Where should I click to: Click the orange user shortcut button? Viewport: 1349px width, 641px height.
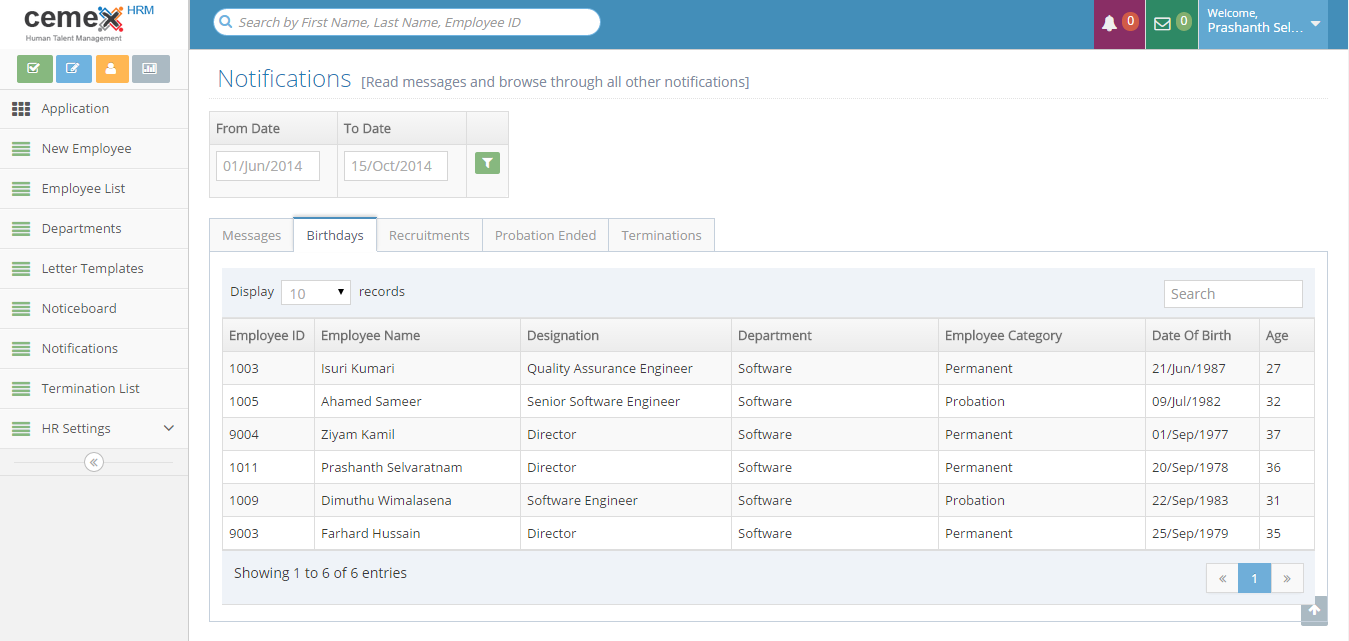112,69
